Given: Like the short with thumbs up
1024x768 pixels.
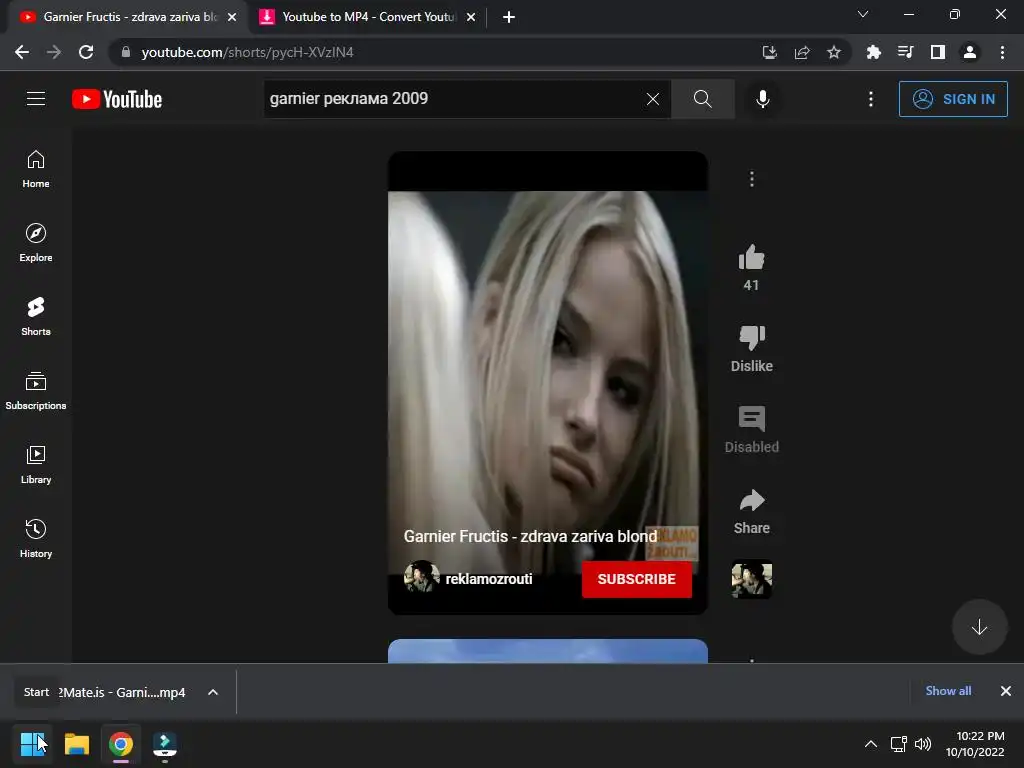Looking at the screenshot, I should [751, 258].
